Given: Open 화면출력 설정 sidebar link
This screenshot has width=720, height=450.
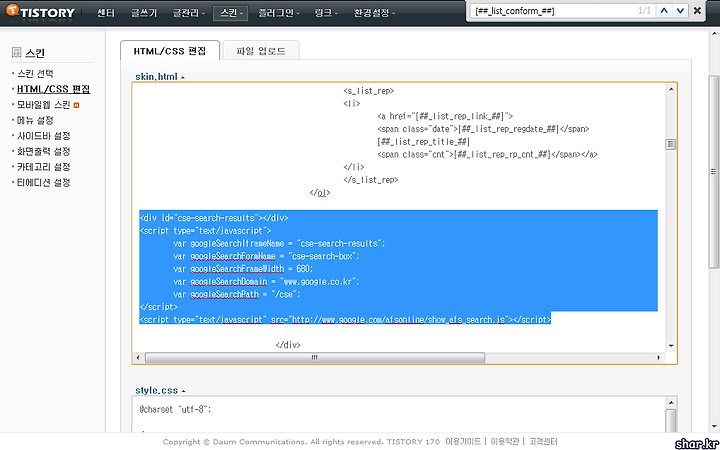Looking at the screenshot, I should (43, 152).
